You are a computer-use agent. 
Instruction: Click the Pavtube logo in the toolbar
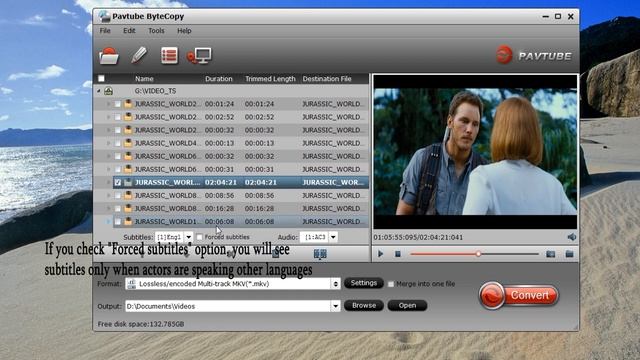(x=534, y=55)
